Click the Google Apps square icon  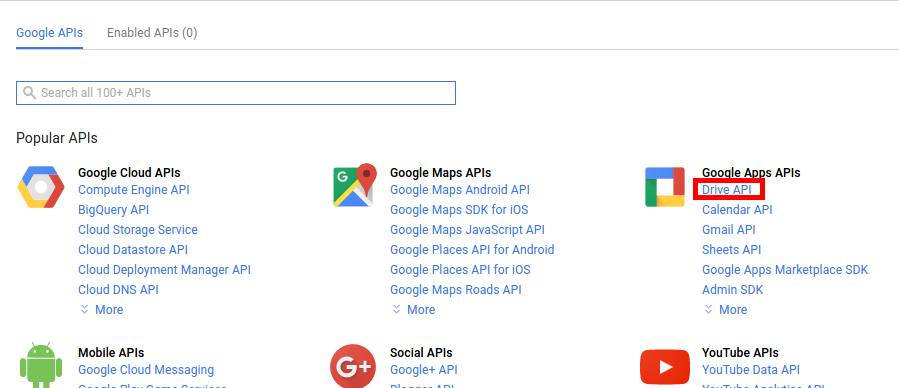pyautogui.click(x=665, y=187)
